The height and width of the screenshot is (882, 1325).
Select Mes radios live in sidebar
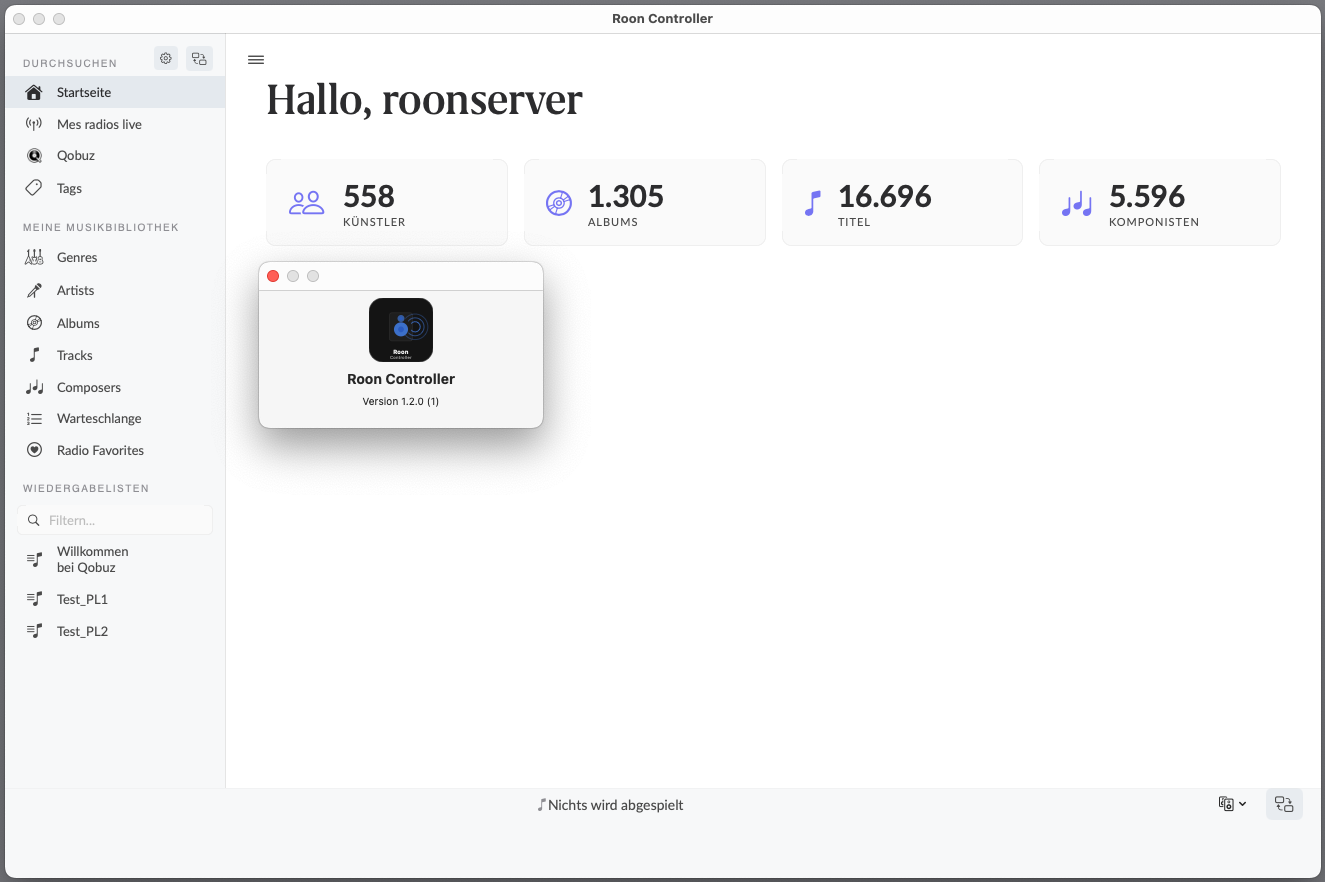(x=99, y=124)
